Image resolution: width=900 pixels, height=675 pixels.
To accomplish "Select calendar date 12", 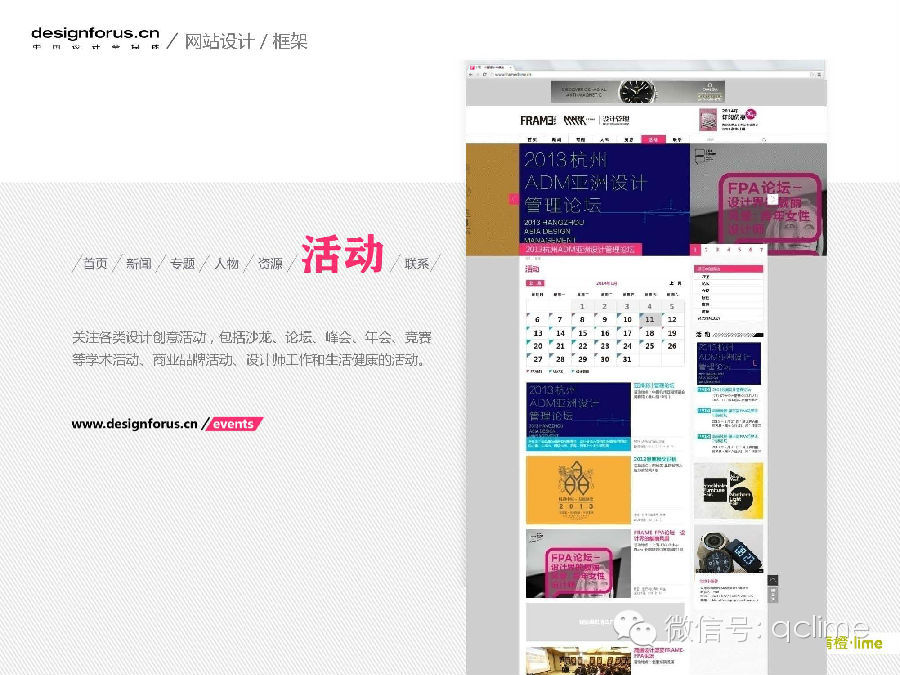I will [x=672, y=319].
